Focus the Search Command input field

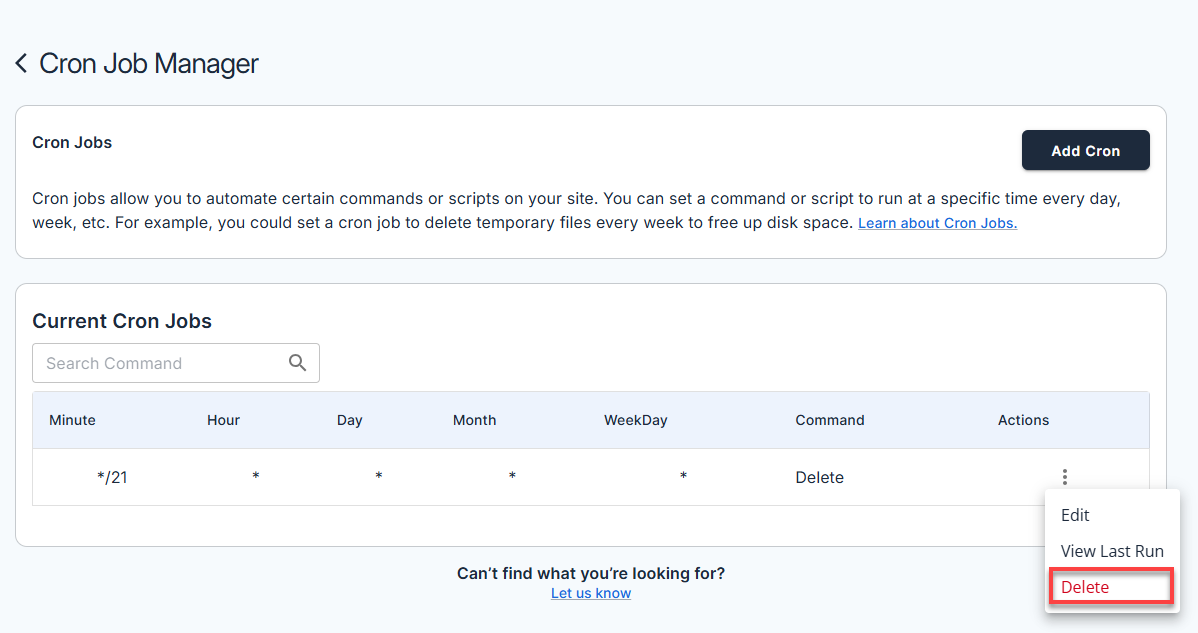(160, 363)
